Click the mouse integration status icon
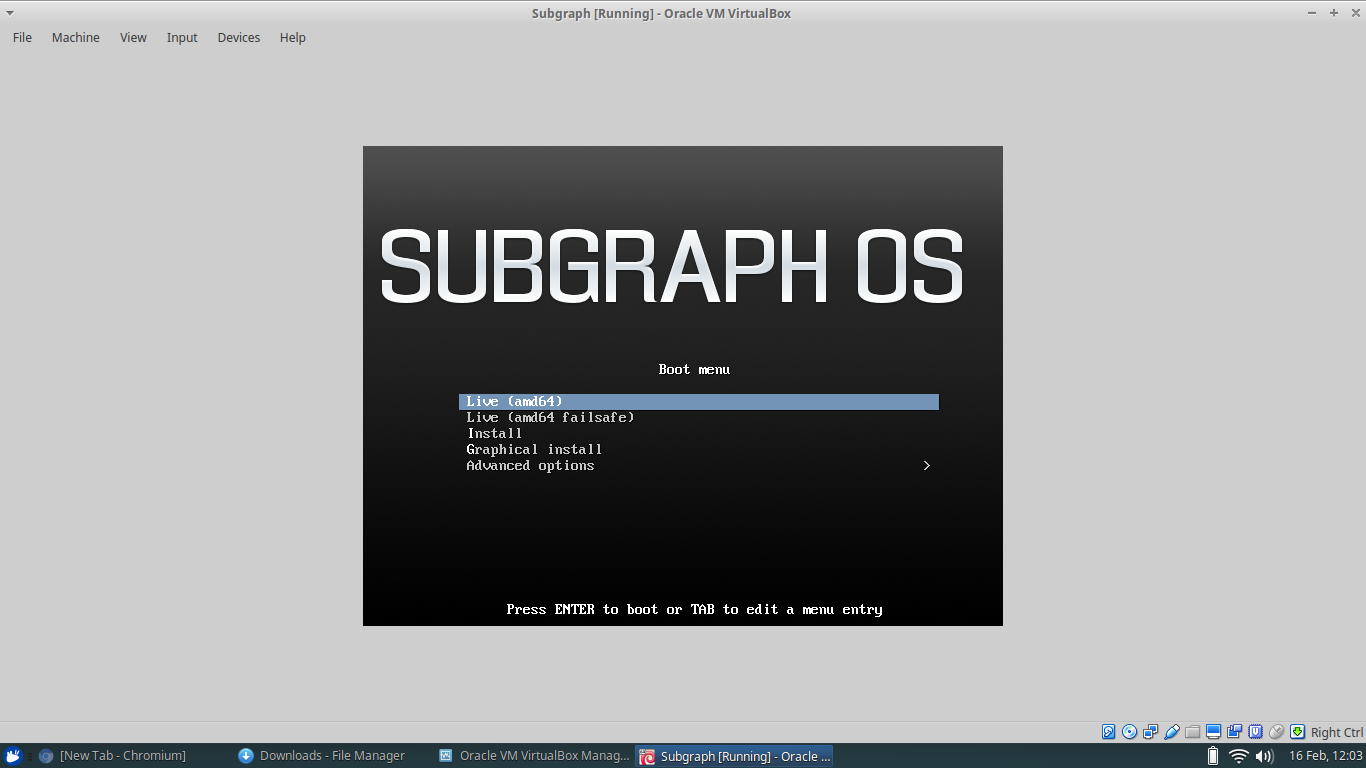Image resolution: width=1366 pixels, height=768 pixels. pyautogui.click(x=1276, y=732)
